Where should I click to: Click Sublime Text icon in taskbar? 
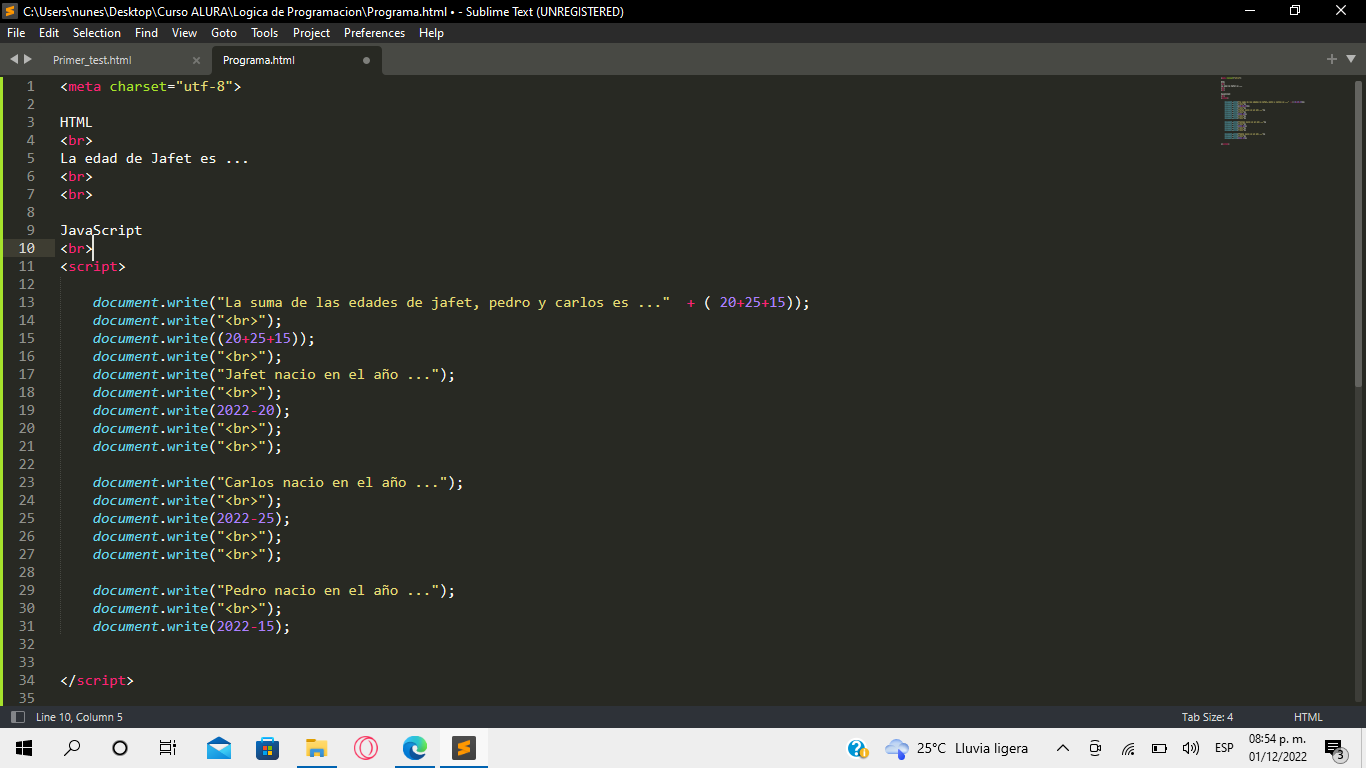pyautogui.click(x=463, y=748)
